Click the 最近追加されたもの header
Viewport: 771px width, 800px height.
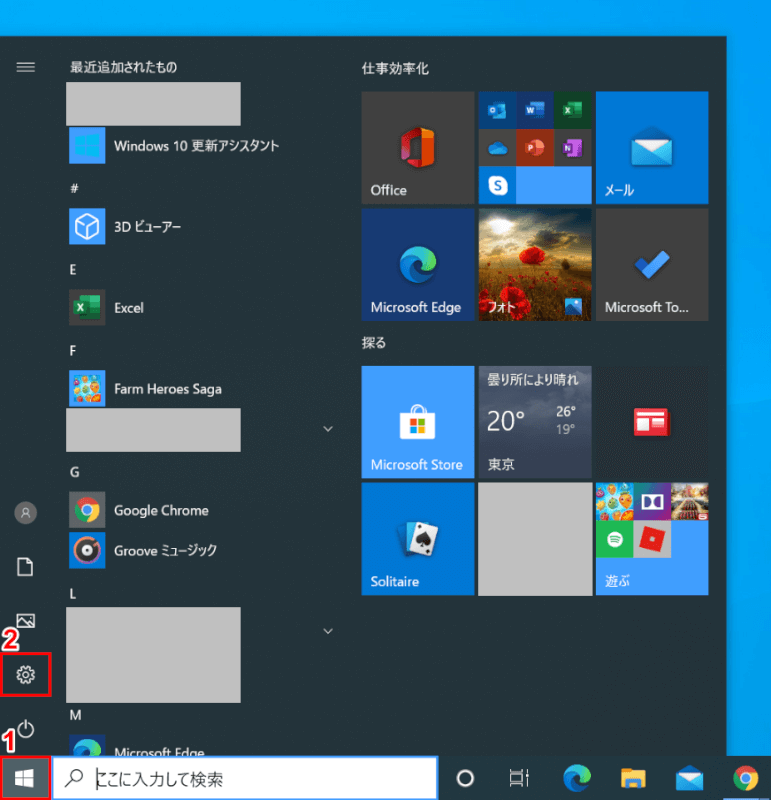(x=123, y=67)
